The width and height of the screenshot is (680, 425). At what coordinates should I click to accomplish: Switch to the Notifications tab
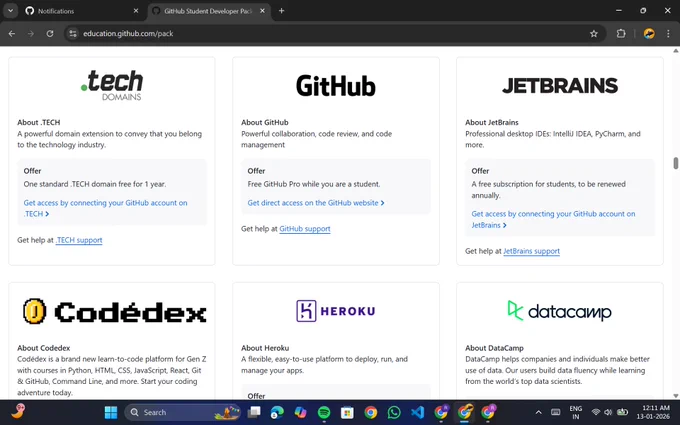point(82,11)
